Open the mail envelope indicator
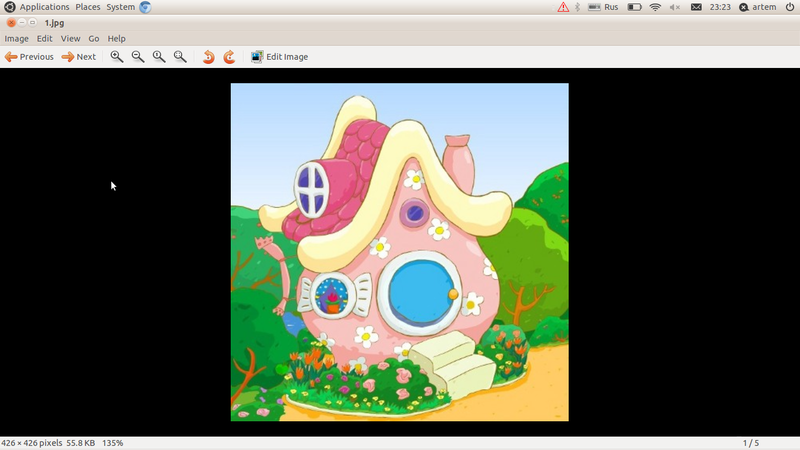This screenshot has width=800, height=450. tap(696, 7)
